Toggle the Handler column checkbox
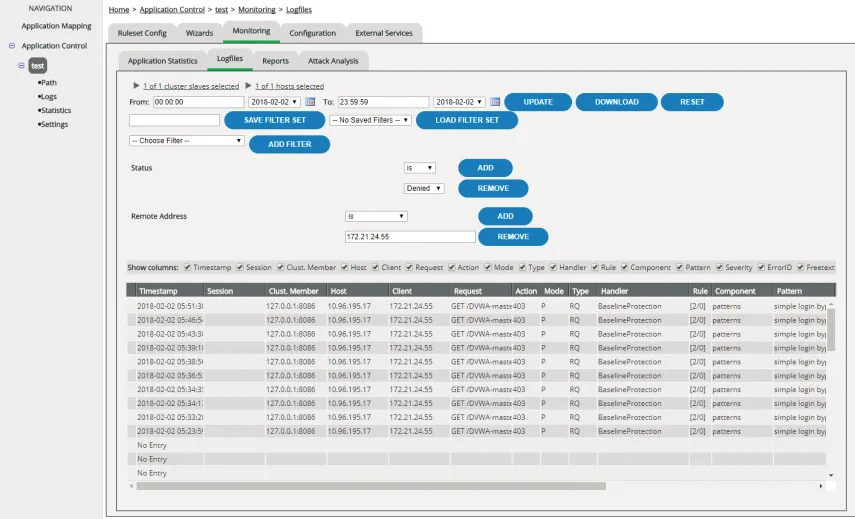The width and height of the screenshot is (855, 519). pyautogui.click(x=553, y=267)
